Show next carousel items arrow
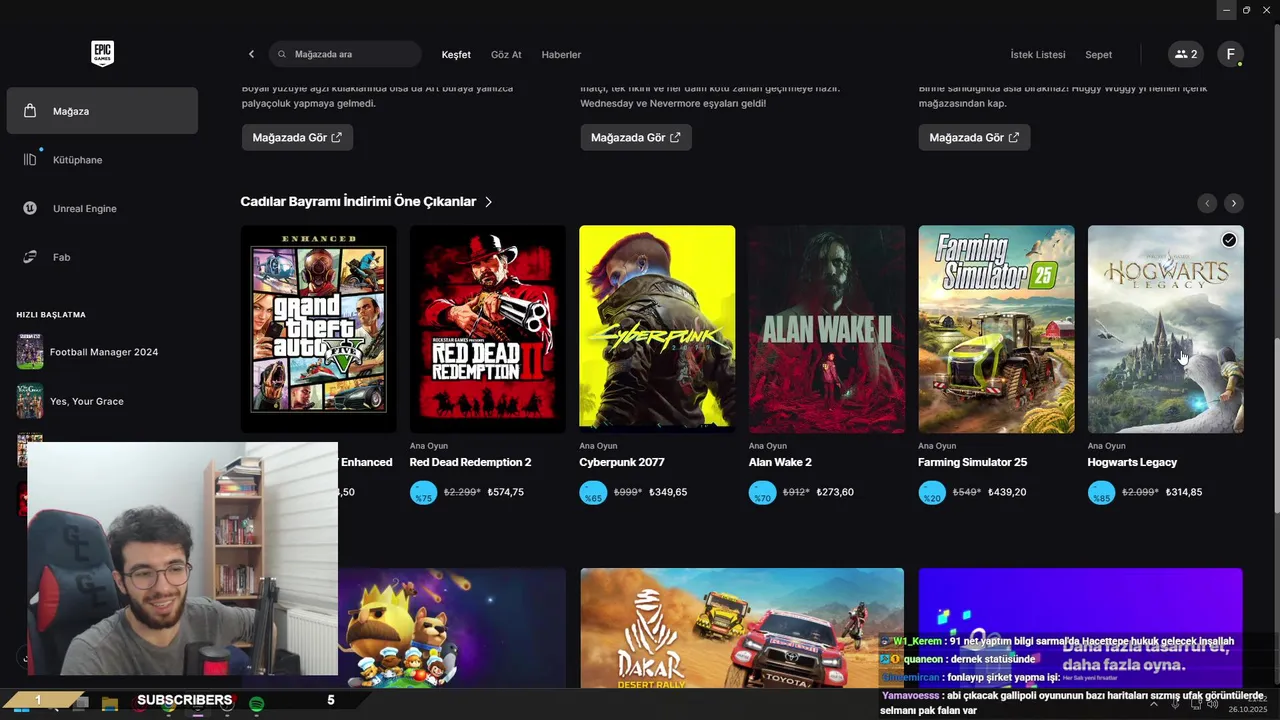1280x720 pixels. (1234, 203)
